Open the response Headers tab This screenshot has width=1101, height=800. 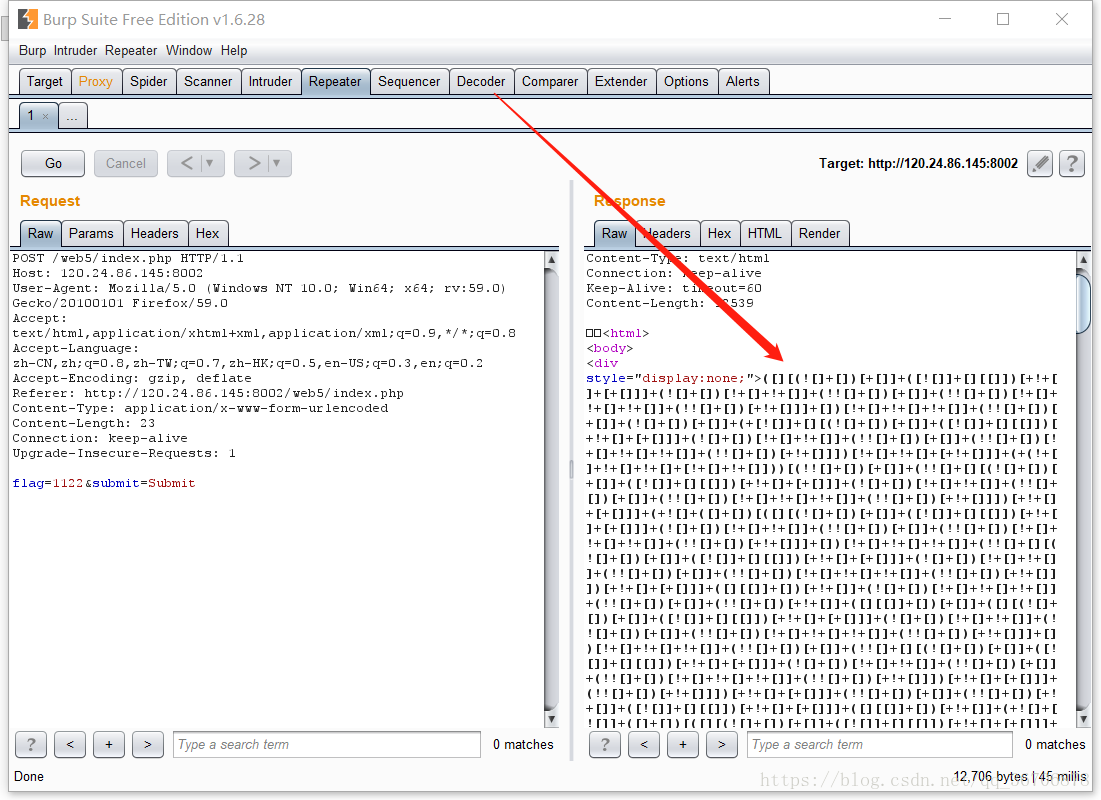coord(667,233)
